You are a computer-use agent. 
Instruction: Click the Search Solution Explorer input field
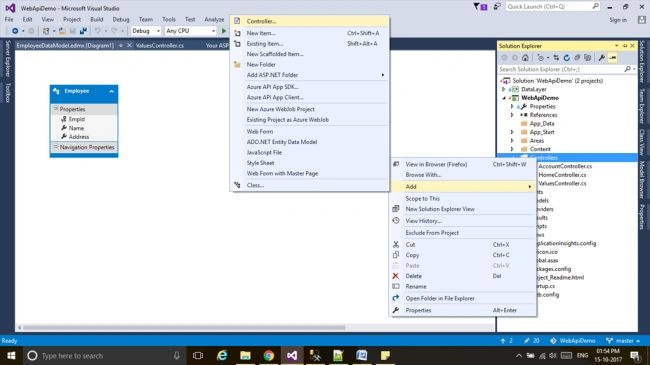[561, 69]
